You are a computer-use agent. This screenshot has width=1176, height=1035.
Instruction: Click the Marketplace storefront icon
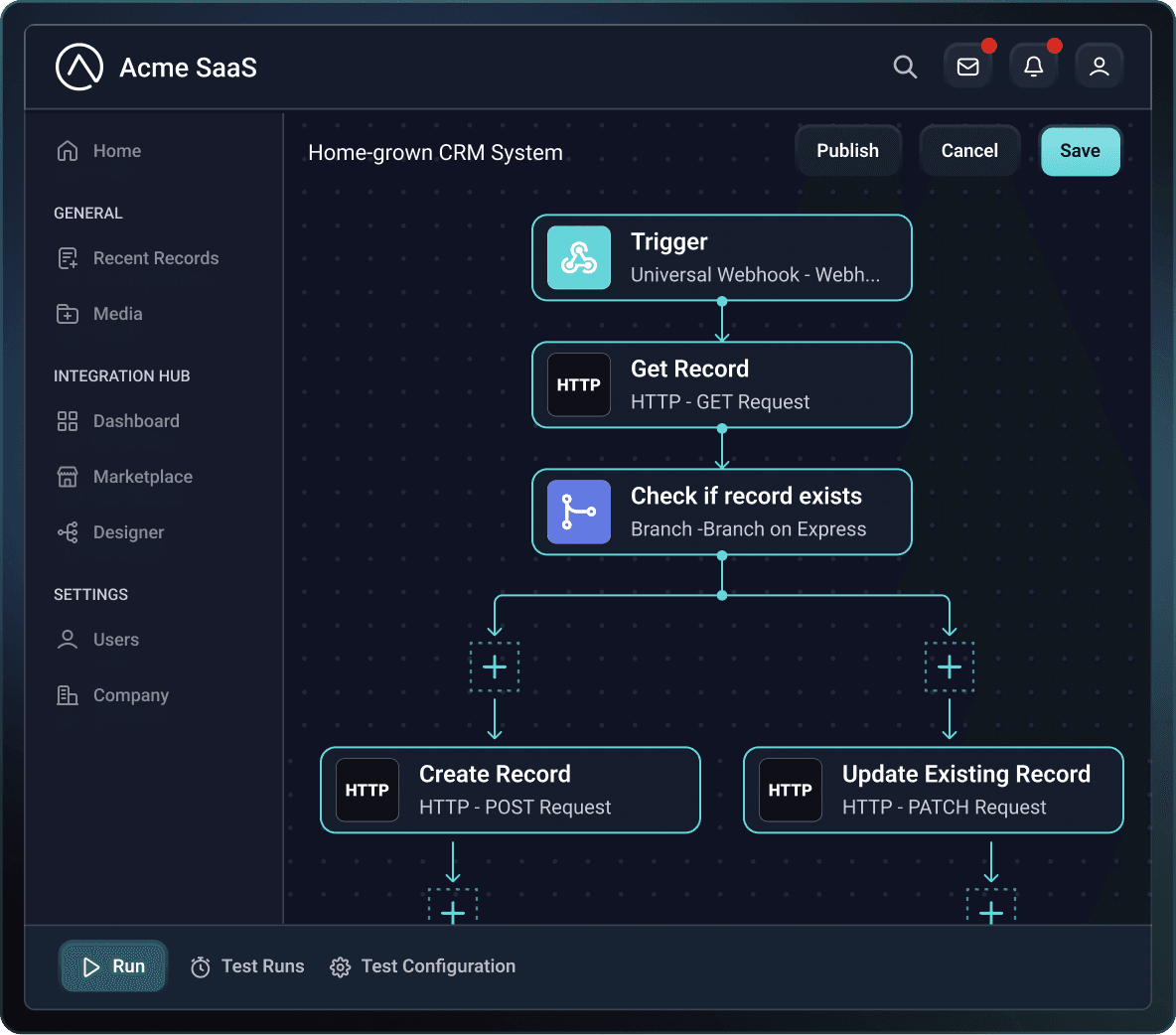(x=68, y=476)
